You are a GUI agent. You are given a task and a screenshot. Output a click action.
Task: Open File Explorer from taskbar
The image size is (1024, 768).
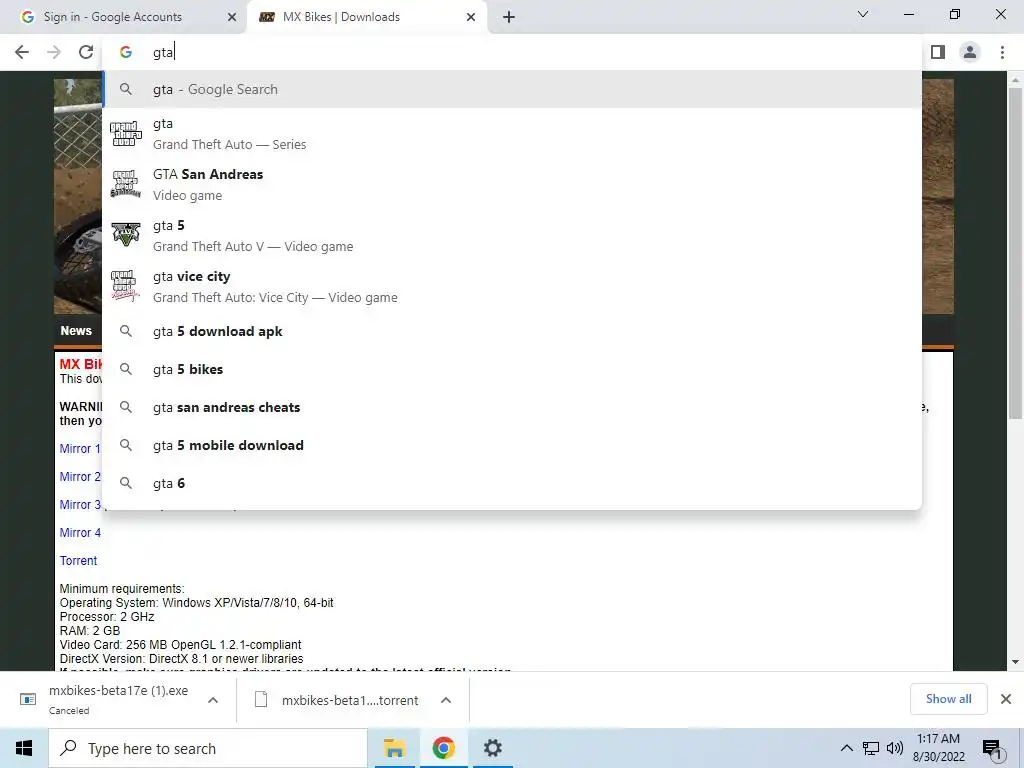394,748
